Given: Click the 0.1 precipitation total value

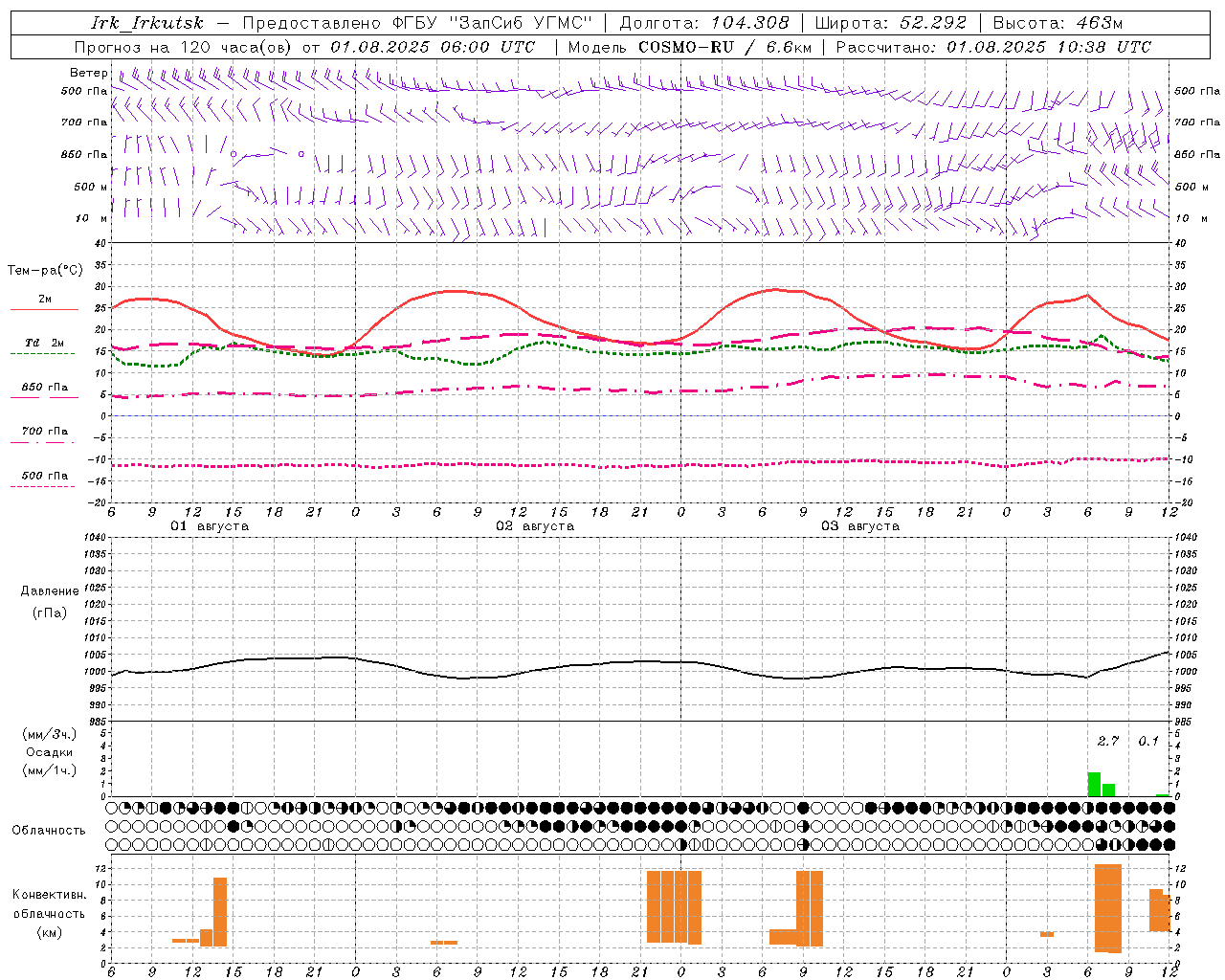Looking at the screenshot, I should (1148, 742).
